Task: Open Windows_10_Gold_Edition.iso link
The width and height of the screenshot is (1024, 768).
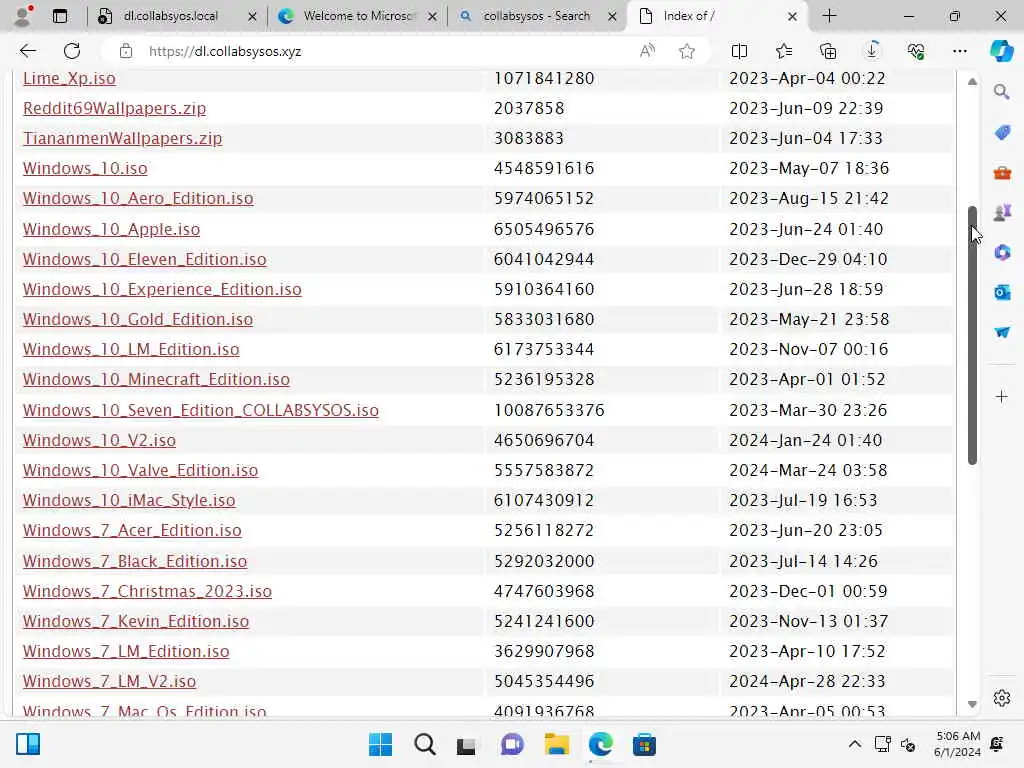Action: click(x=138, y=319)
